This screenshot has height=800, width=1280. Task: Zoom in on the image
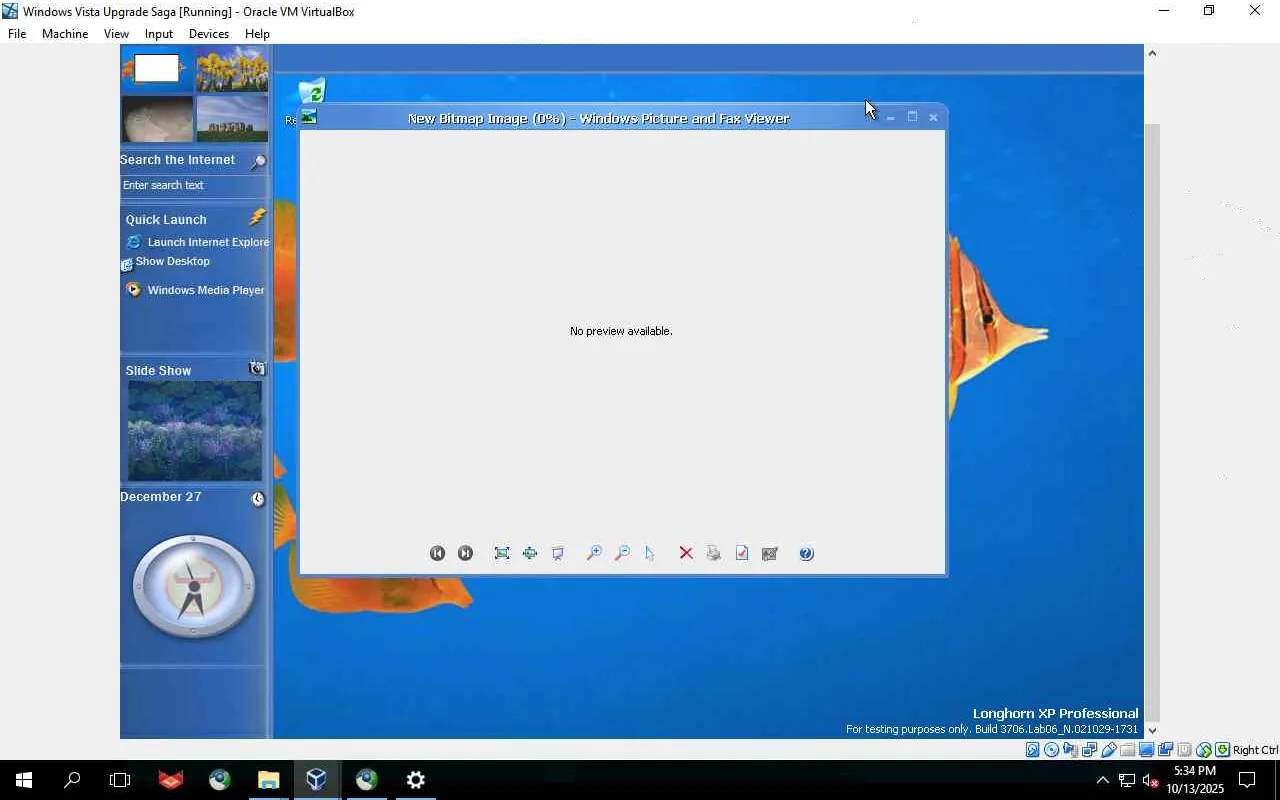594,553
